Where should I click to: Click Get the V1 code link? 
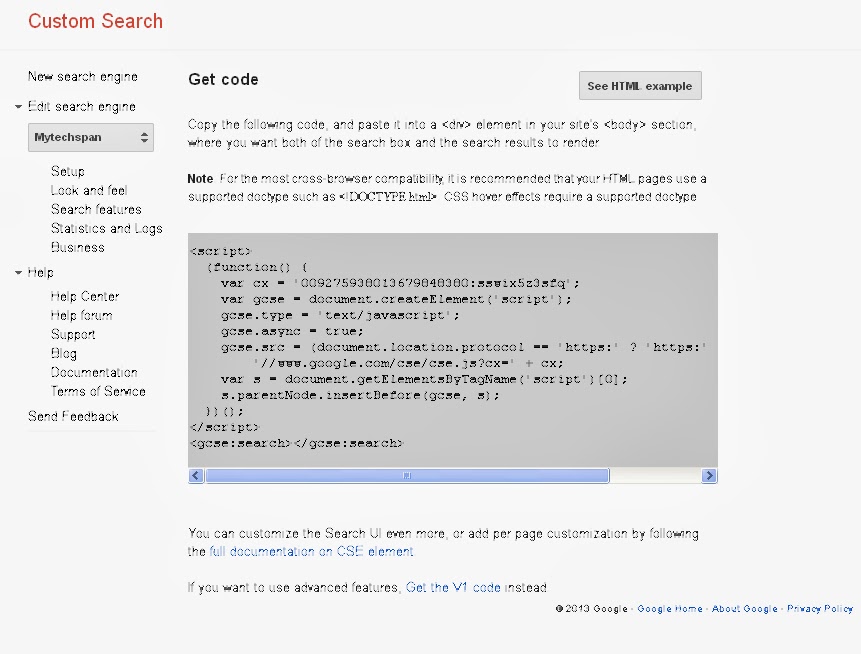point(453,588)
